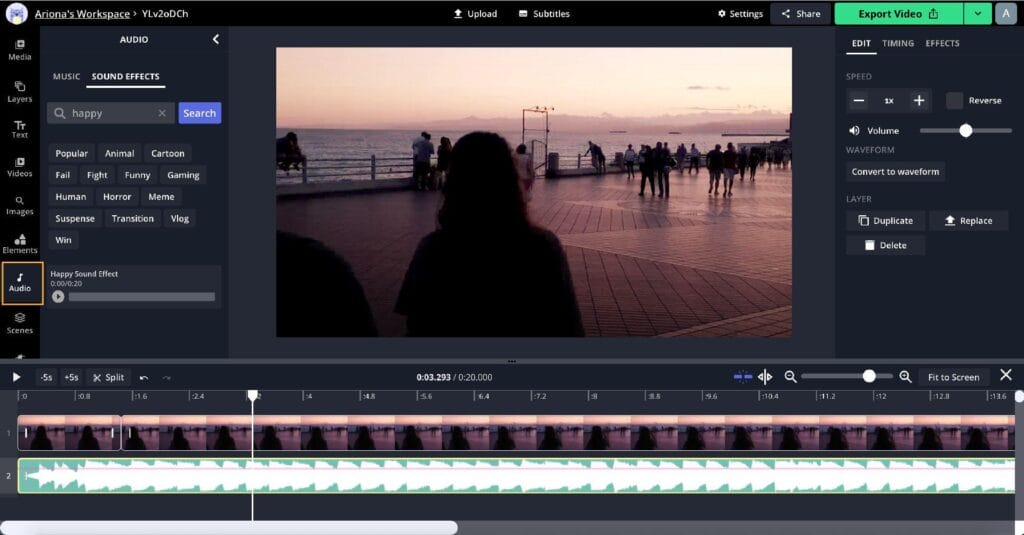
Task: Select the Fight sound category
Action: point(97,175)
